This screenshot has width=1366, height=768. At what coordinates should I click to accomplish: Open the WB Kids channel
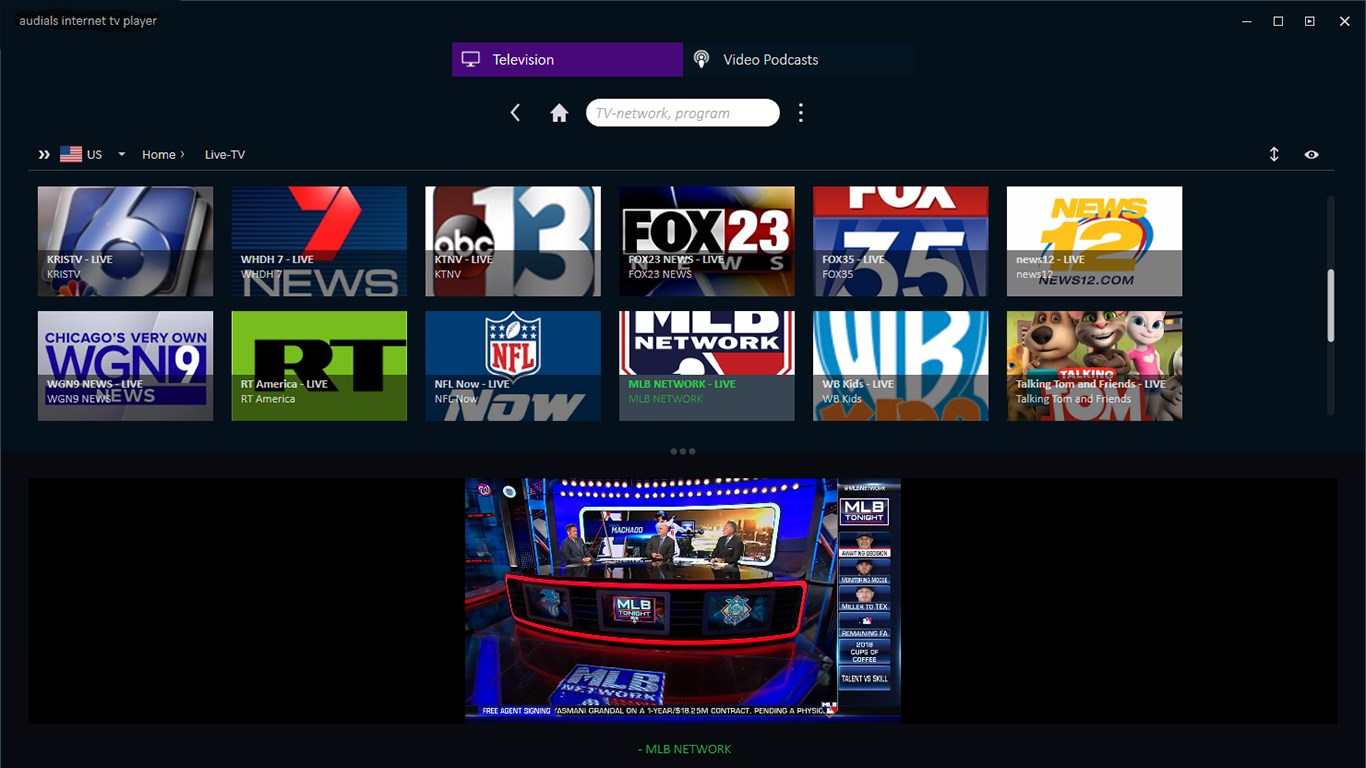click(x=901, y=366)
